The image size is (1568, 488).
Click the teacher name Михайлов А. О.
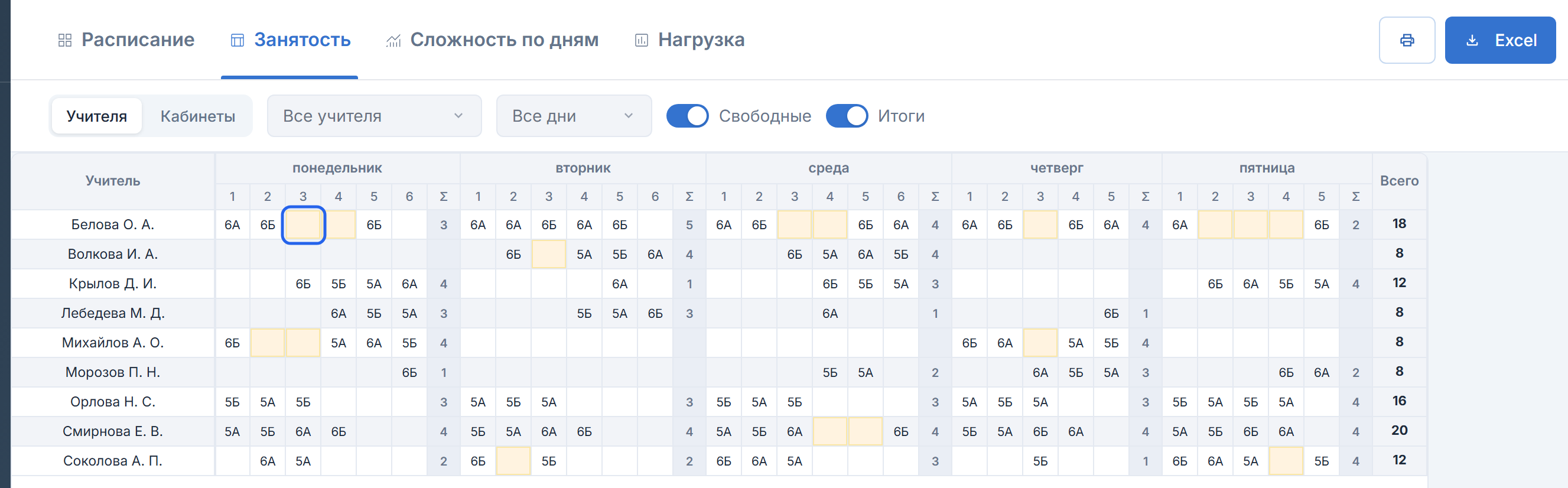coord(113,343)
